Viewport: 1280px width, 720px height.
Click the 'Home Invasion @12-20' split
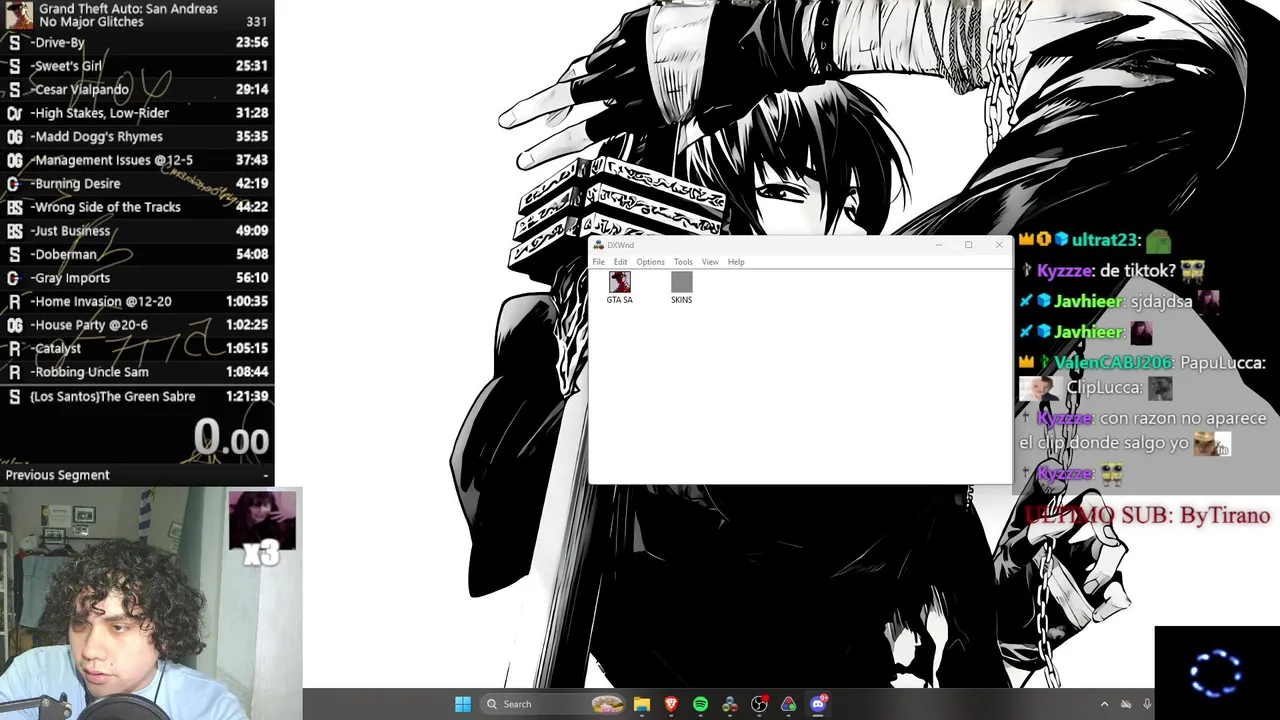(x=137, y=301)
